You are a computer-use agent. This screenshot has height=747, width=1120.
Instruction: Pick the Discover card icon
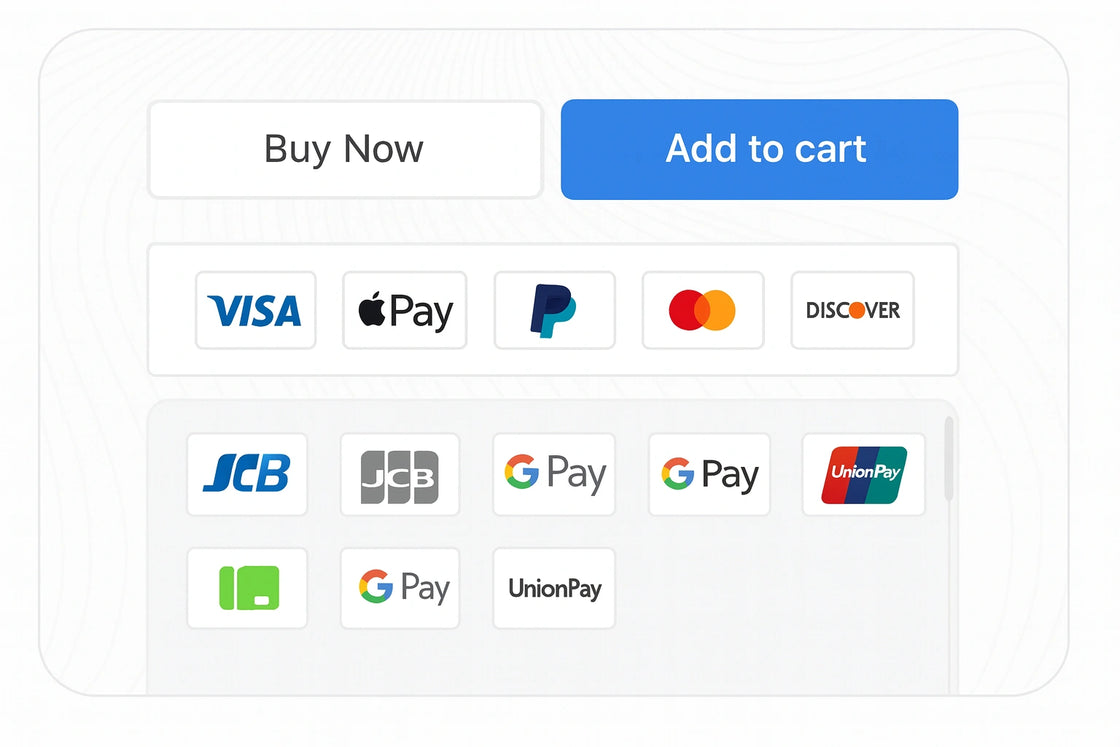coord(852,310)
